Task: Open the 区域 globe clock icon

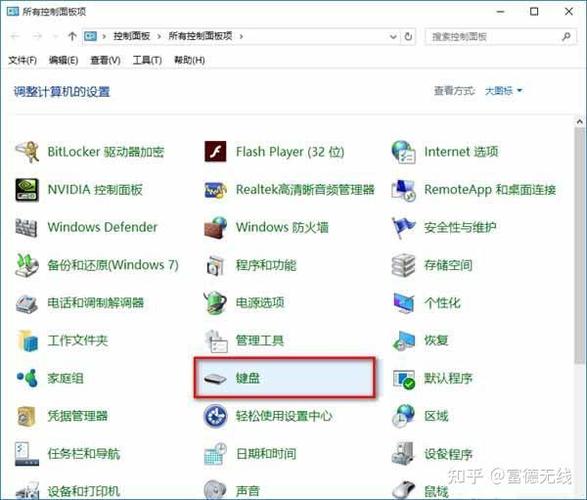Action: pos(404,416)
